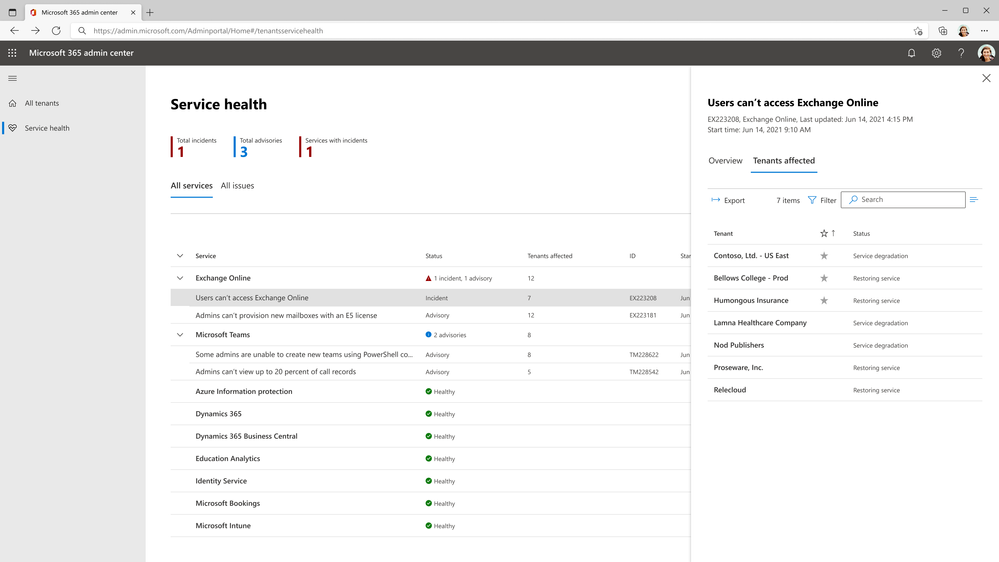Screen dimensions: 999x562
Task: Select Service health in sidebar
Action: pos(47,128)
